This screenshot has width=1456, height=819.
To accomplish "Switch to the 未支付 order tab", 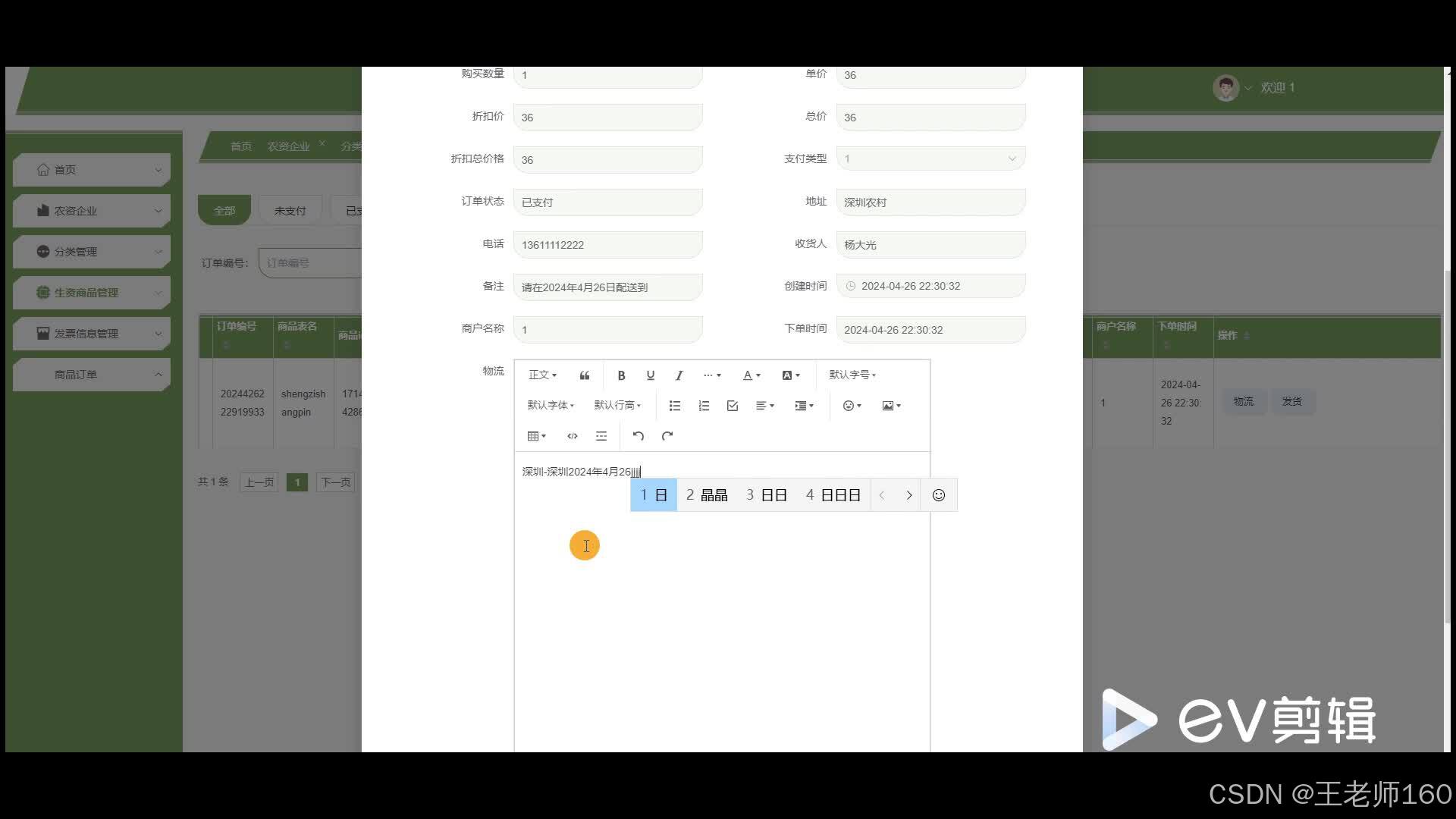I will click(290, 211).
